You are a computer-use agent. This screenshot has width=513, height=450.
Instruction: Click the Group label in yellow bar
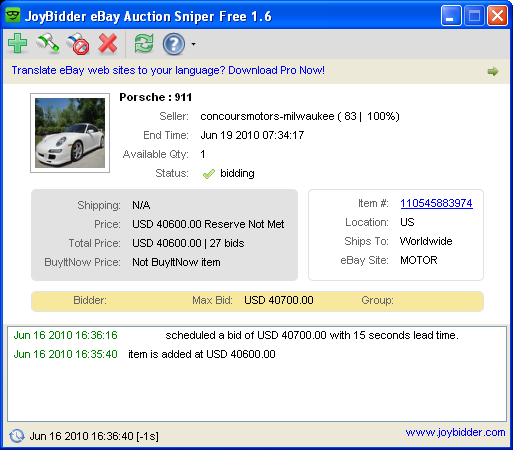(377, 300)
